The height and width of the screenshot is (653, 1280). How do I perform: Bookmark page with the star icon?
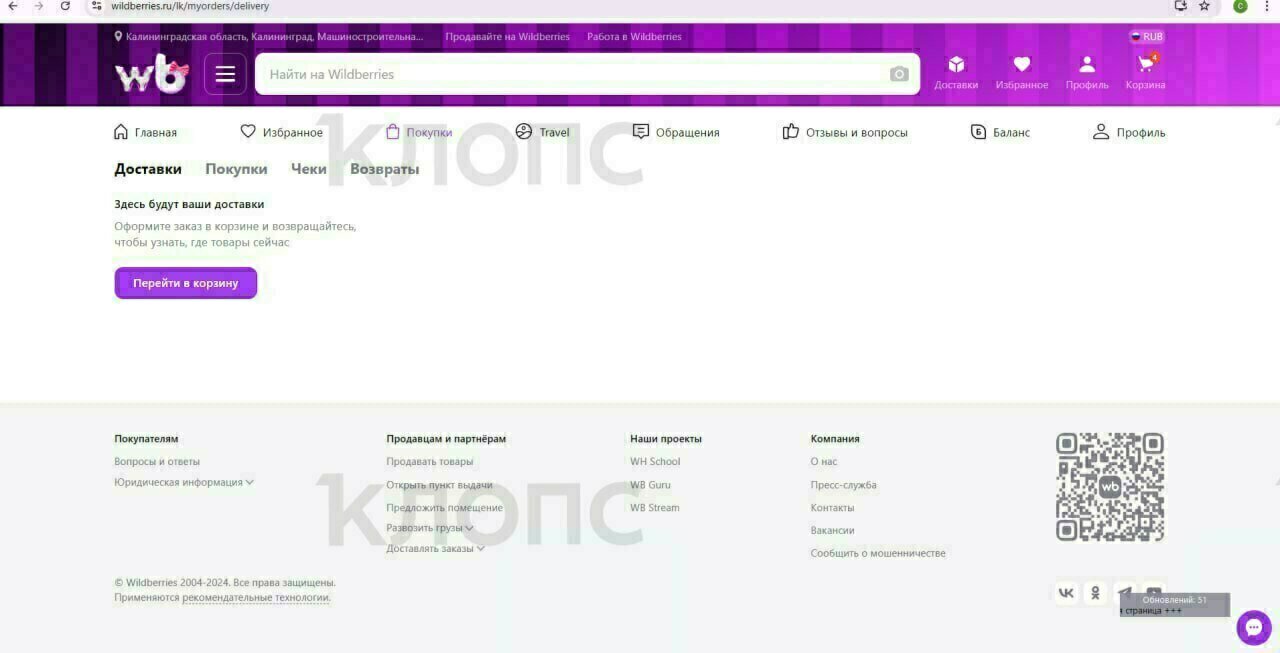coord(1204,6)
